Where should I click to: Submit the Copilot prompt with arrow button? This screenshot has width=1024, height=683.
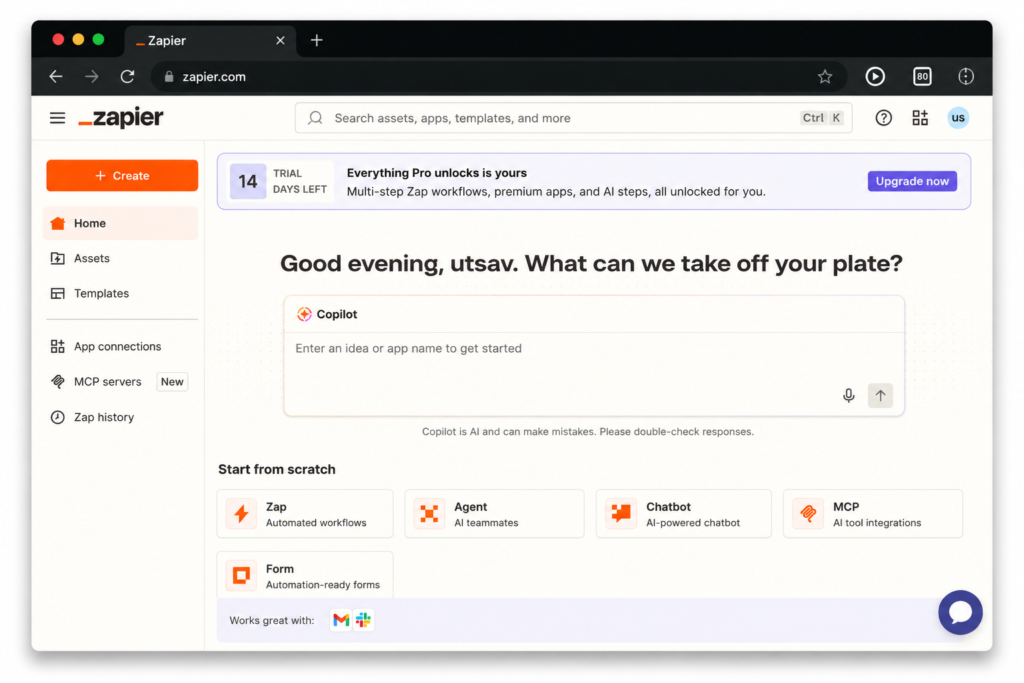click(880, 395)
